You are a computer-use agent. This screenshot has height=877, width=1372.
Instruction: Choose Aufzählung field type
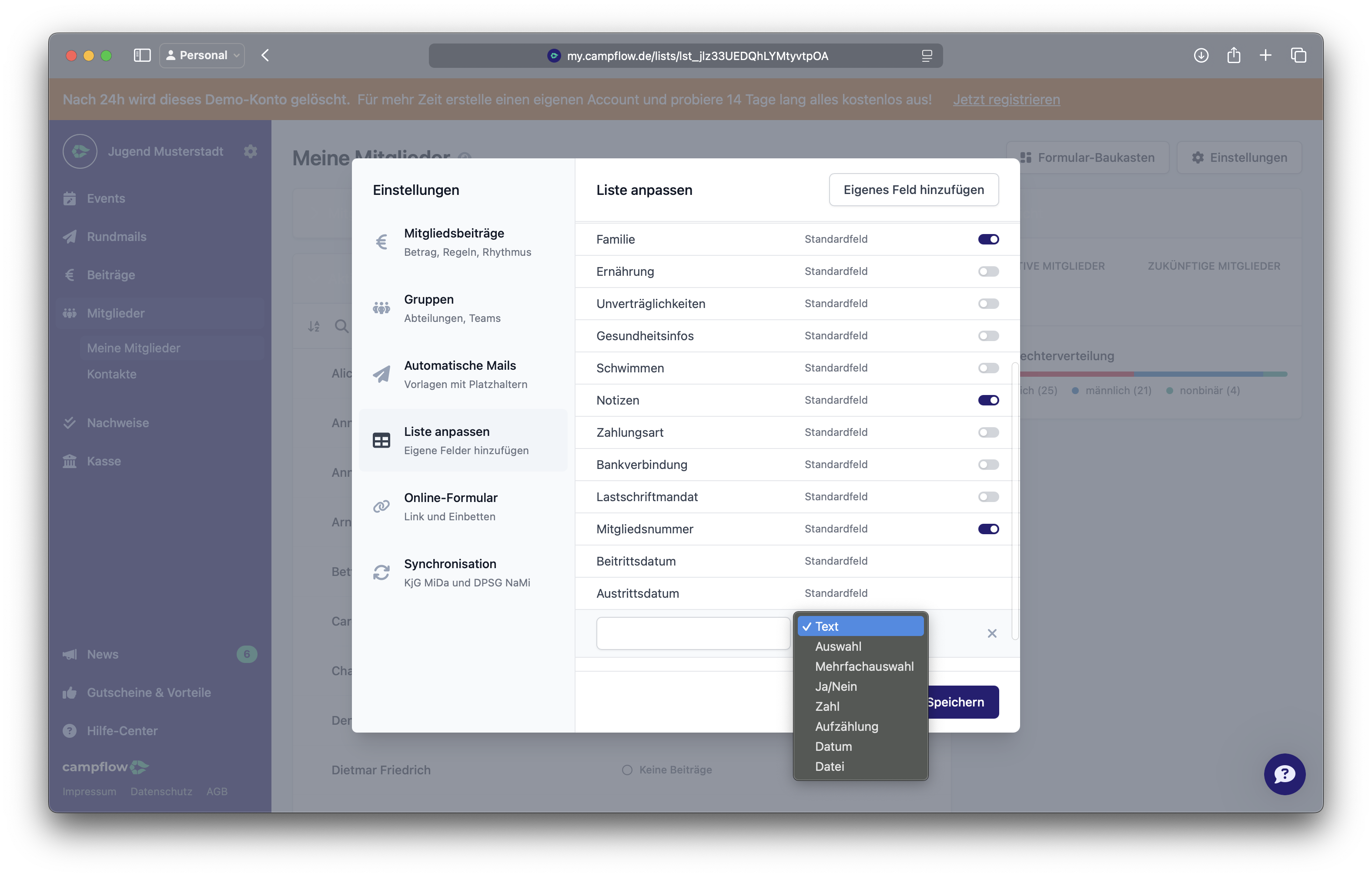860,726
